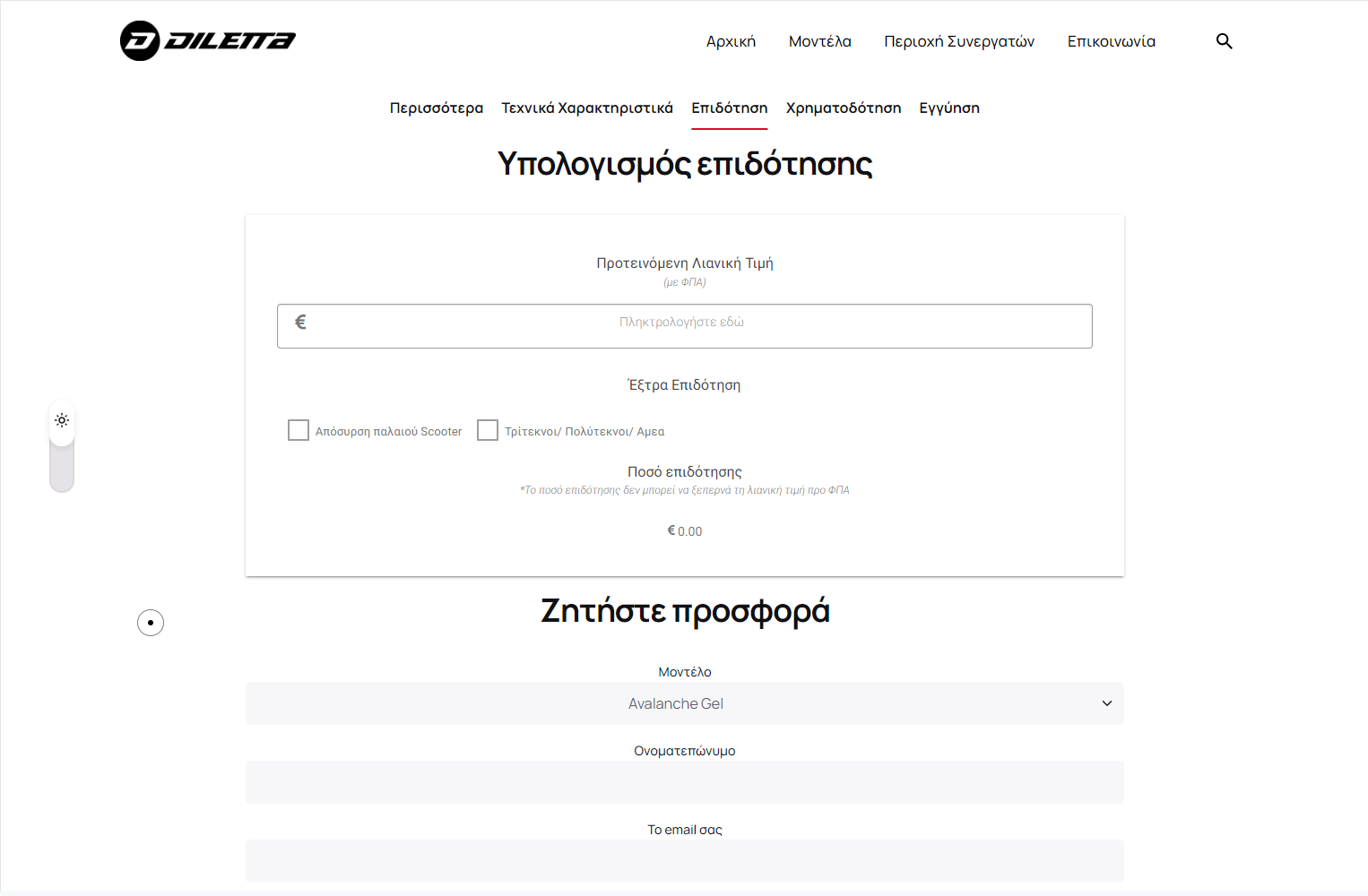Select the Επιδότηση tab
Screen dimensions: 1368x896
pyautogui.click(x=730, y=108)
